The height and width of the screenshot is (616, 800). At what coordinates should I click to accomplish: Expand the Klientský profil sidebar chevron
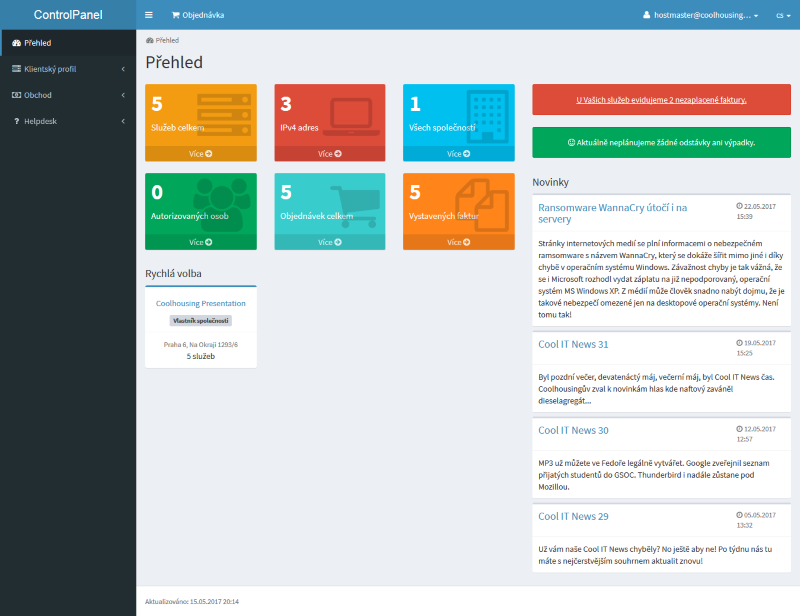[123, 69]
